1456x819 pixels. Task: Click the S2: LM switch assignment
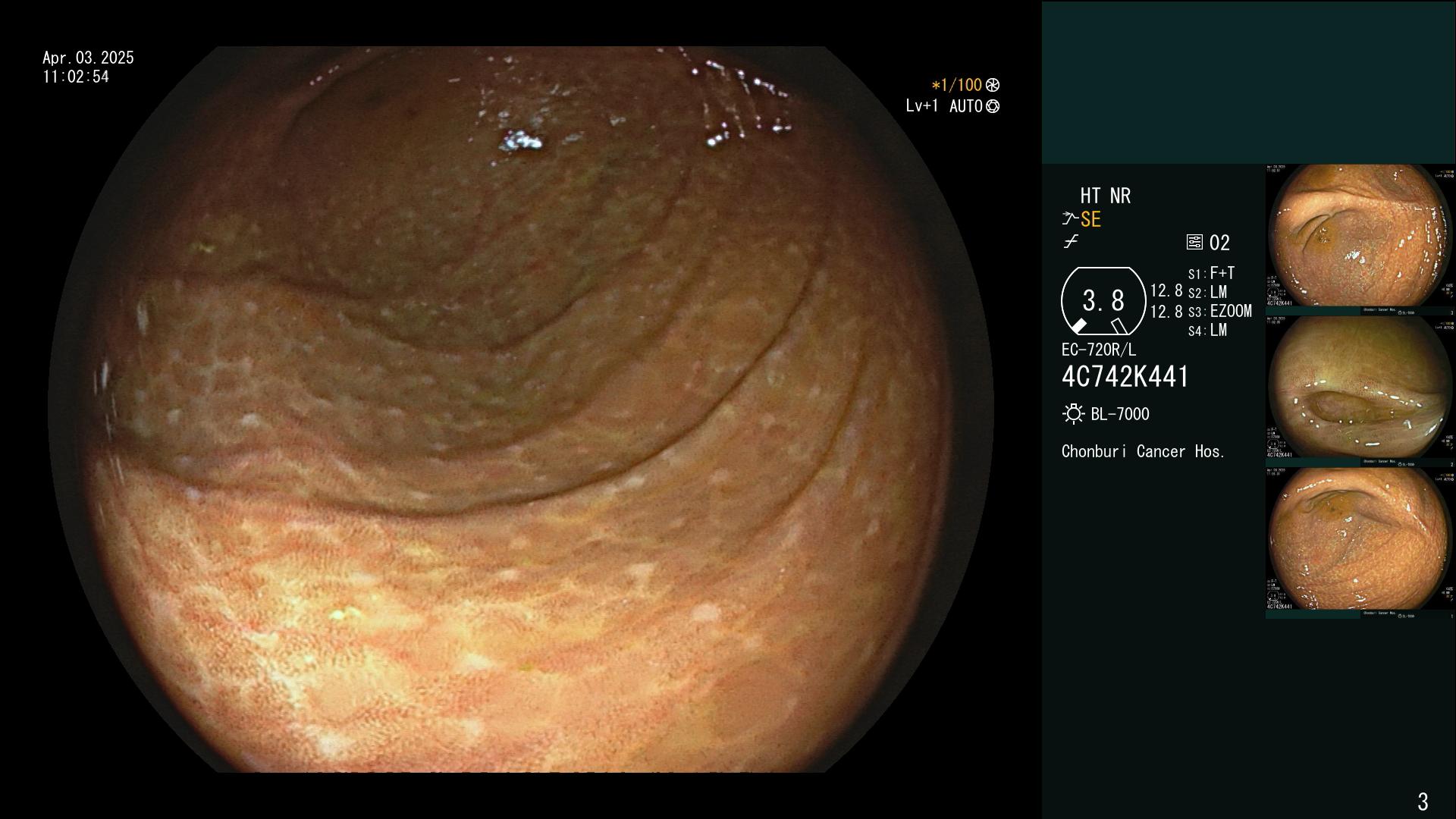[1207, 293]
